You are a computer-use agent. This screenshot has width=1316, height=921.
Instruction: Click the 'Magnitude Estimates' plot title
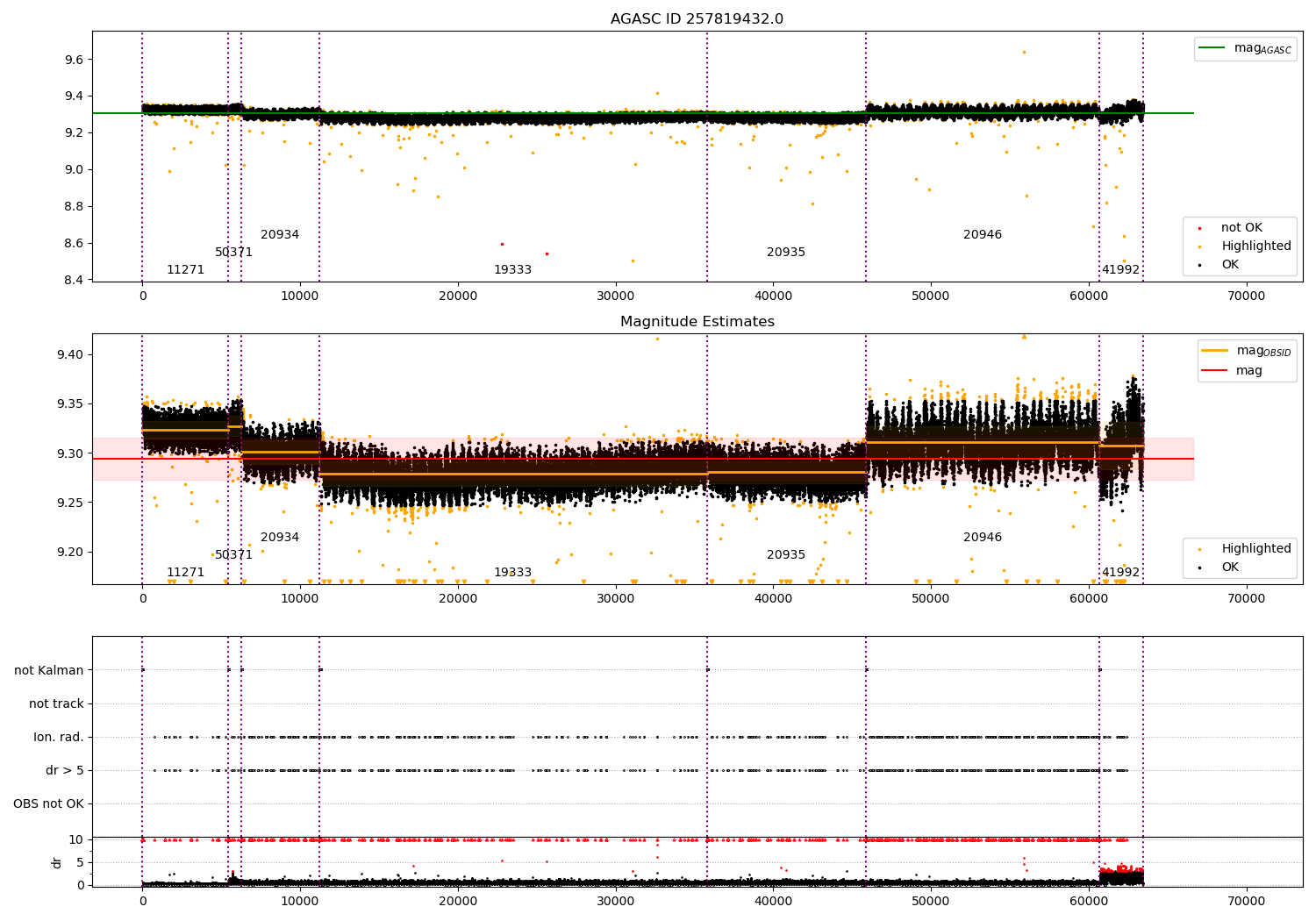[697, 322]
